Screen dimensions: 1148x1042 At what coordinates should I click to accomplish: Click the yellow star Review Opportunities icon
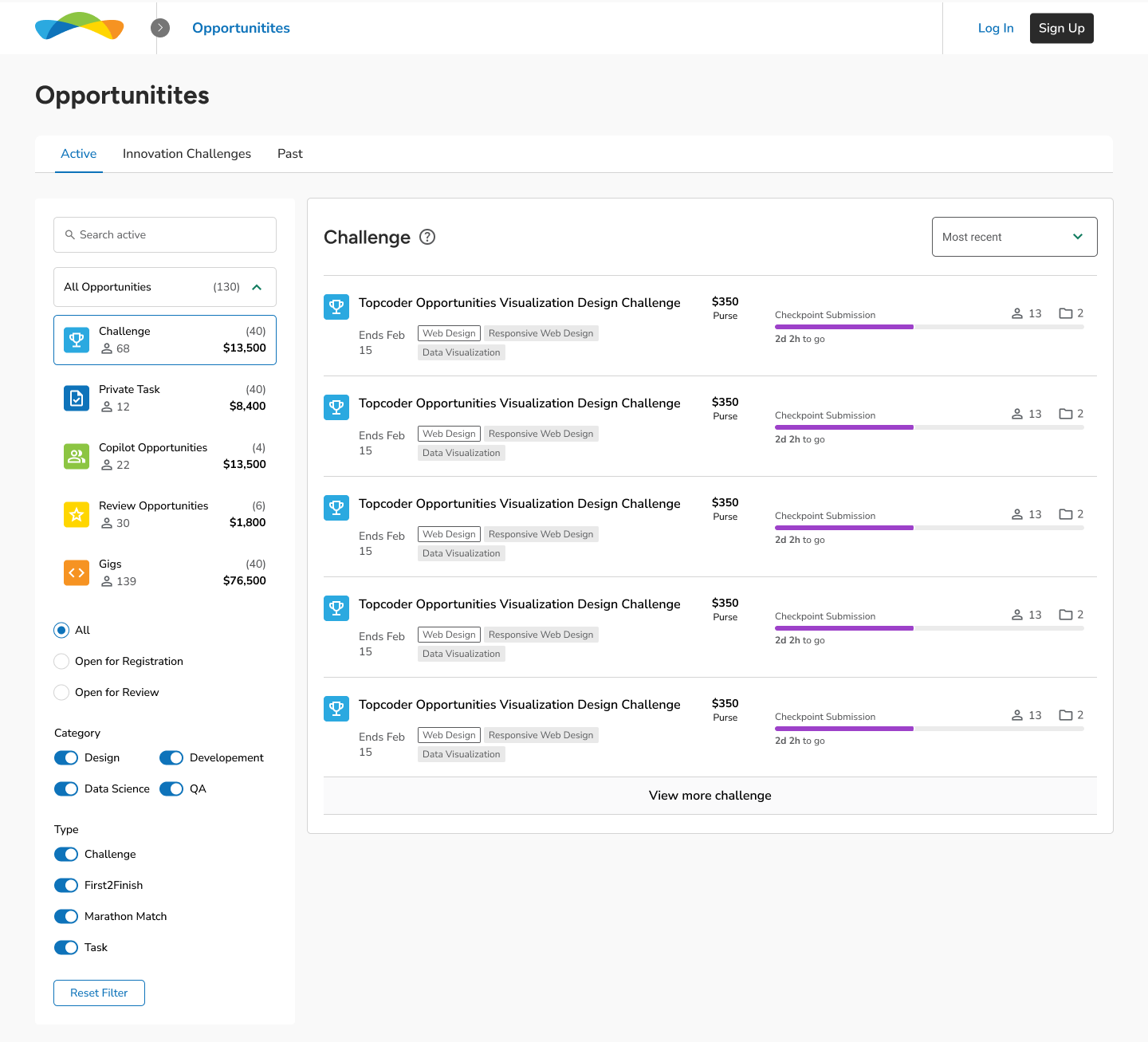pos(77,514)
